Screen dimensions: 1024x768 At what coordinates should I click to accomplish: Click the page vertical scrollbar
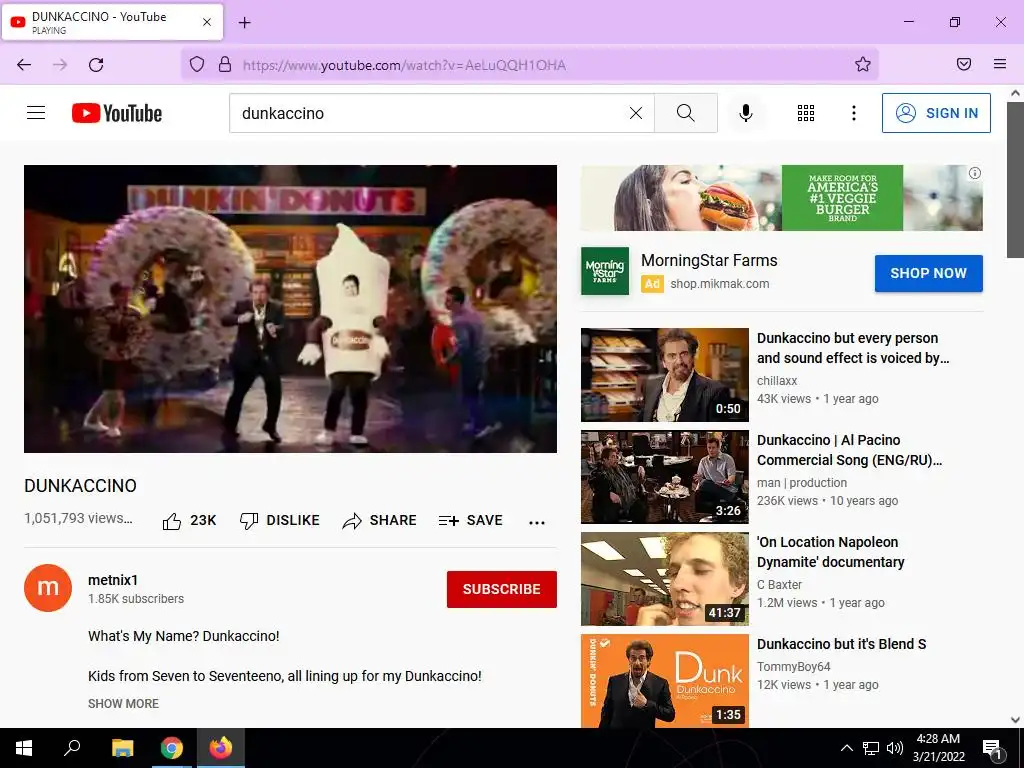click(1015, 180)
